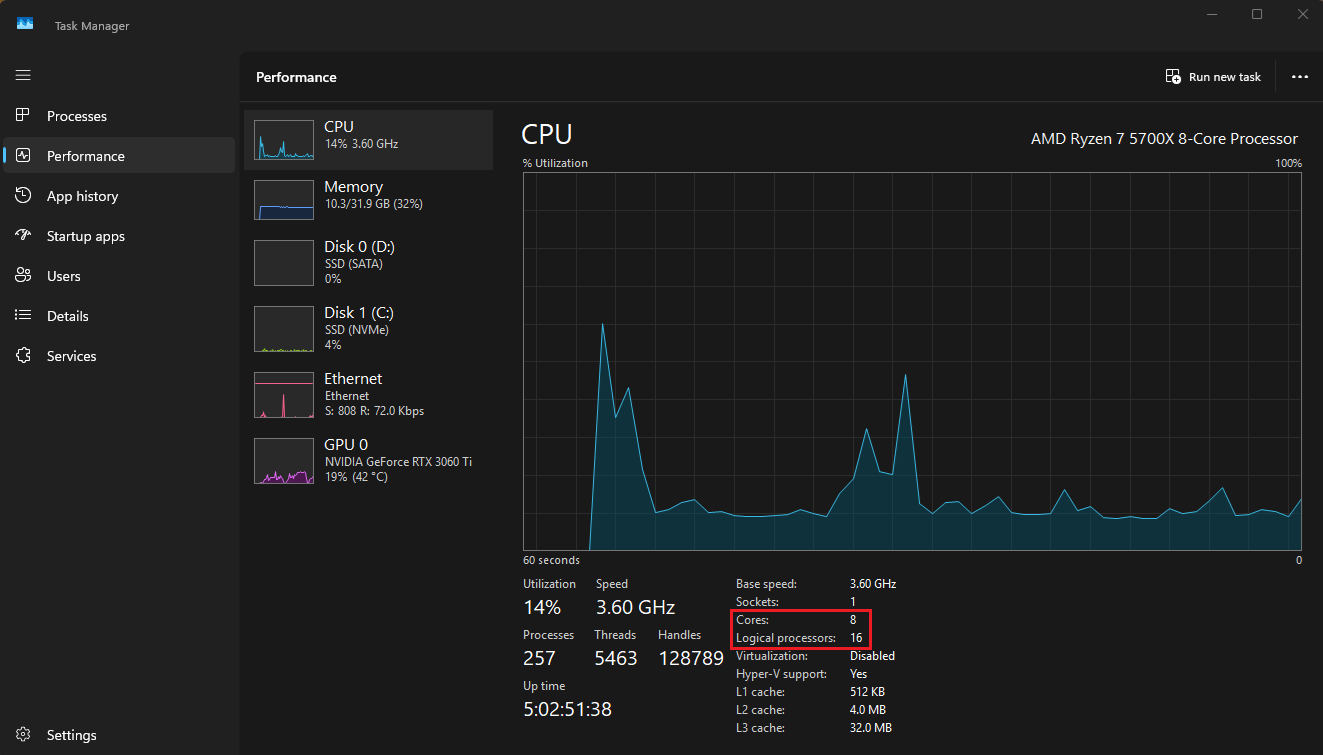The width and height of the screenshot is (1323, 755).
Task: Select the Memory graph thumbnail
Action: [x=284, y=200]
